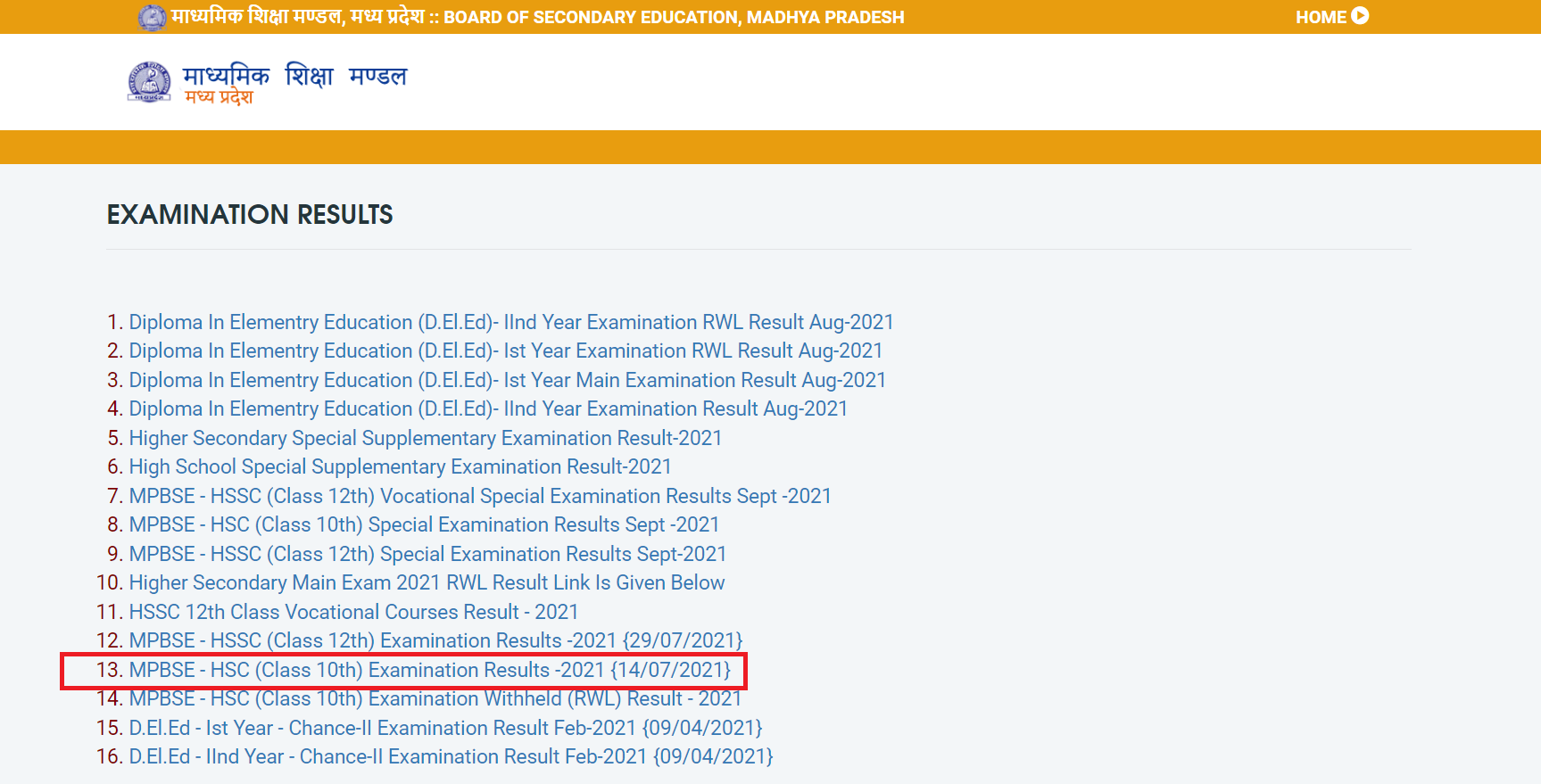This screenshot has width=1541, height=784.
Task: Open the HOME menu link
Action: [x=1321, y=17]
